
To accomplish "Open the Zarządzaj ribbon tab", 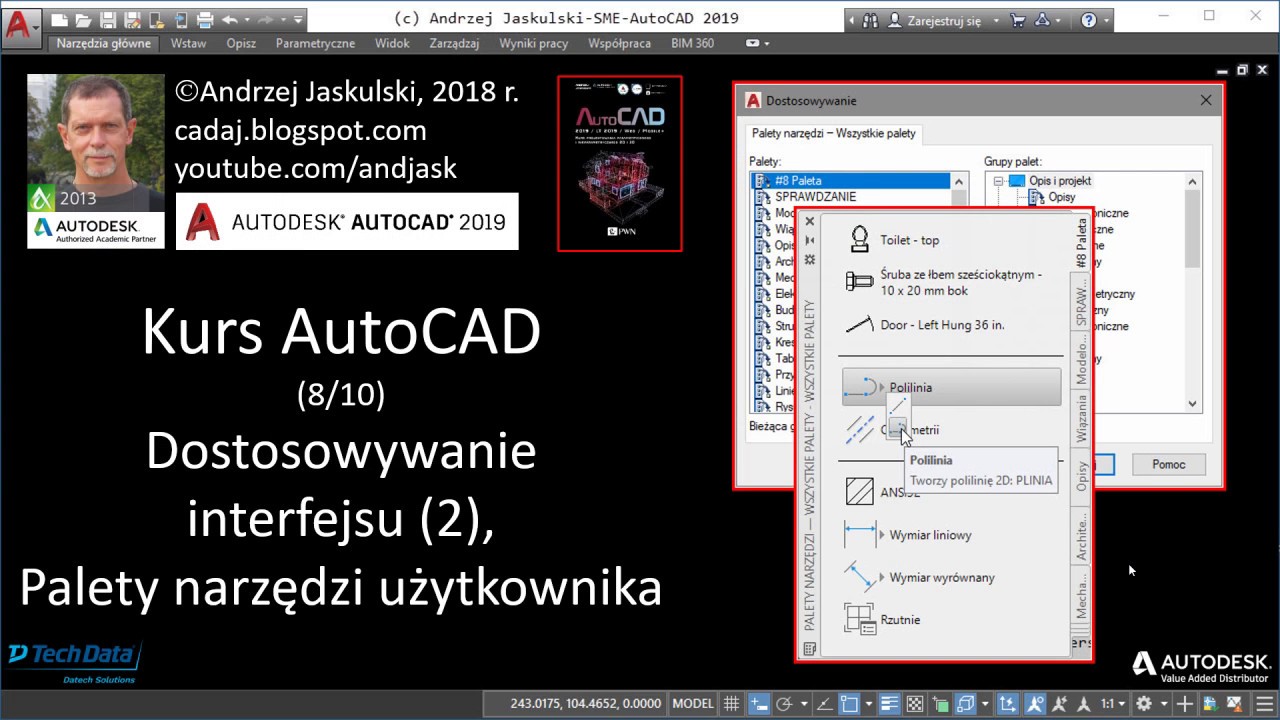I will 454,43.
